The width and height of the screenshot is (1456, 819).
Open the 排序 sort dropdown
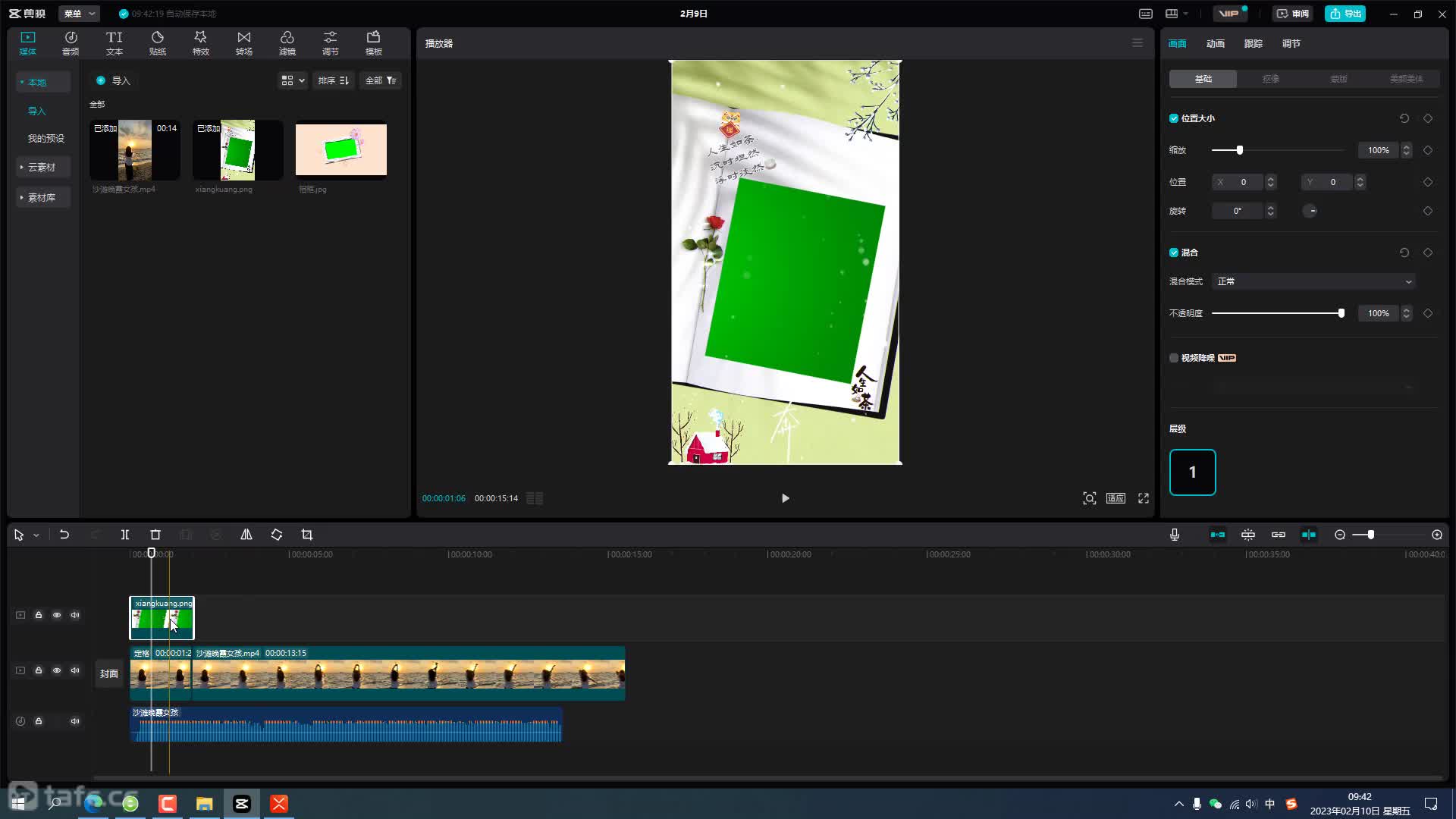click(334, 80)
